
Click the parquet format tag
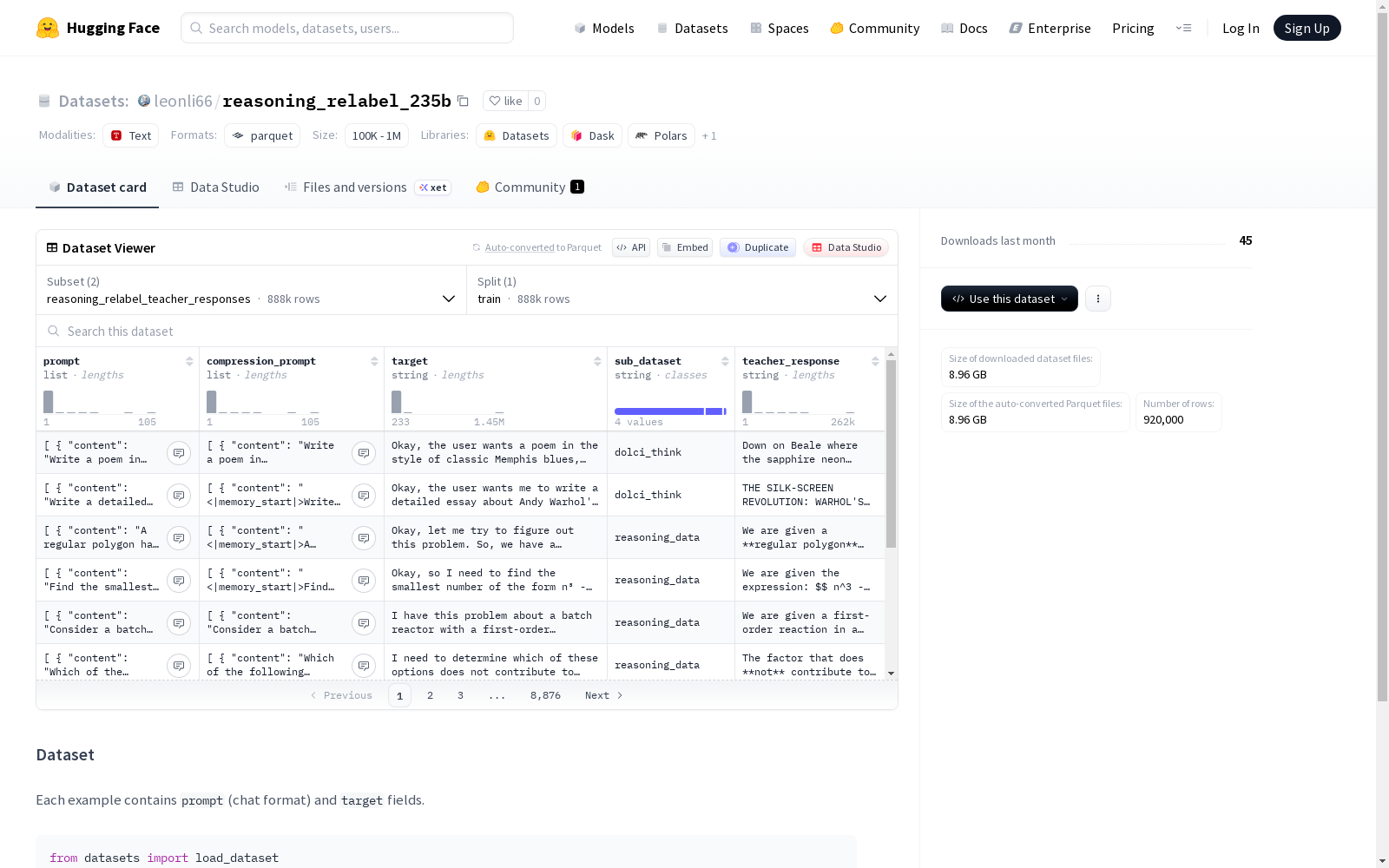(262, 135)
